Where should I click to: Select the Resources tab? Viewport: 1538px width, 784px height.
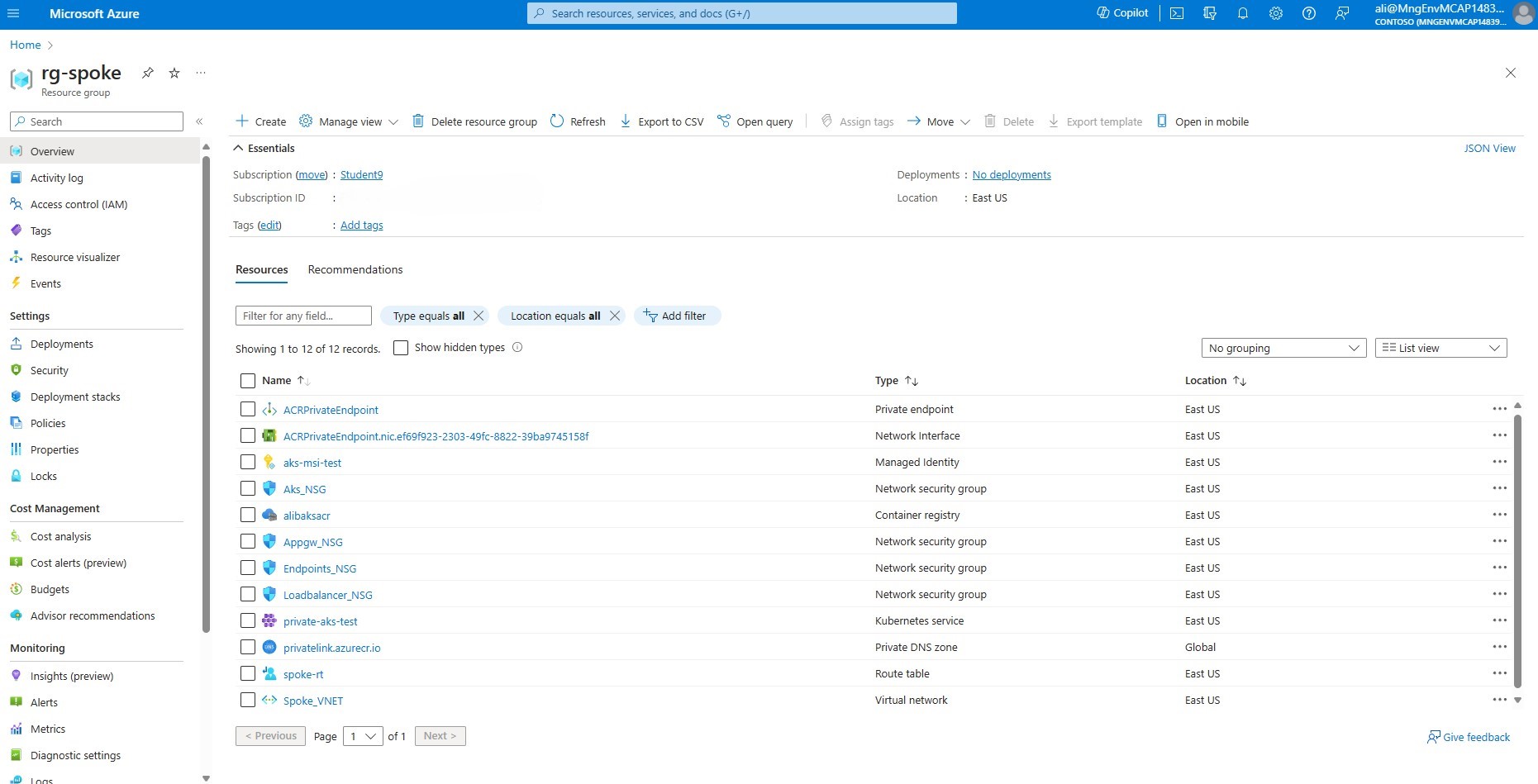pyautogui.click(x=262, y=269)
